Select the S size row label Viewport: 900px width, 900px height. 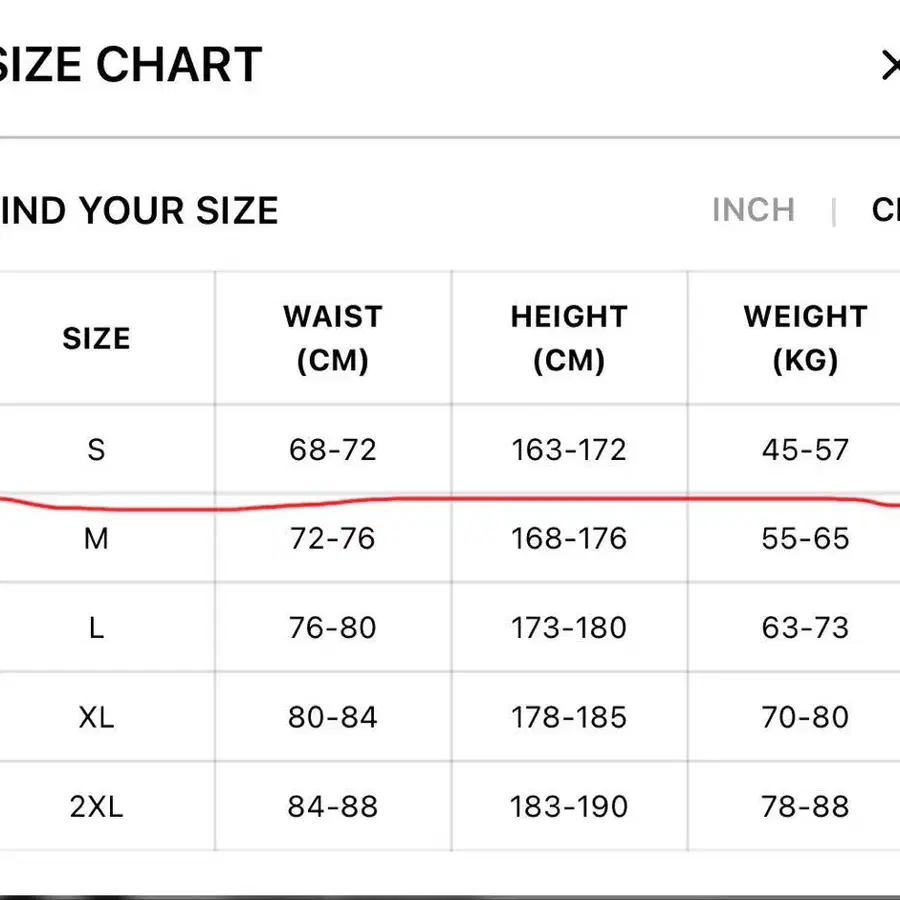(x=96, y=450)
